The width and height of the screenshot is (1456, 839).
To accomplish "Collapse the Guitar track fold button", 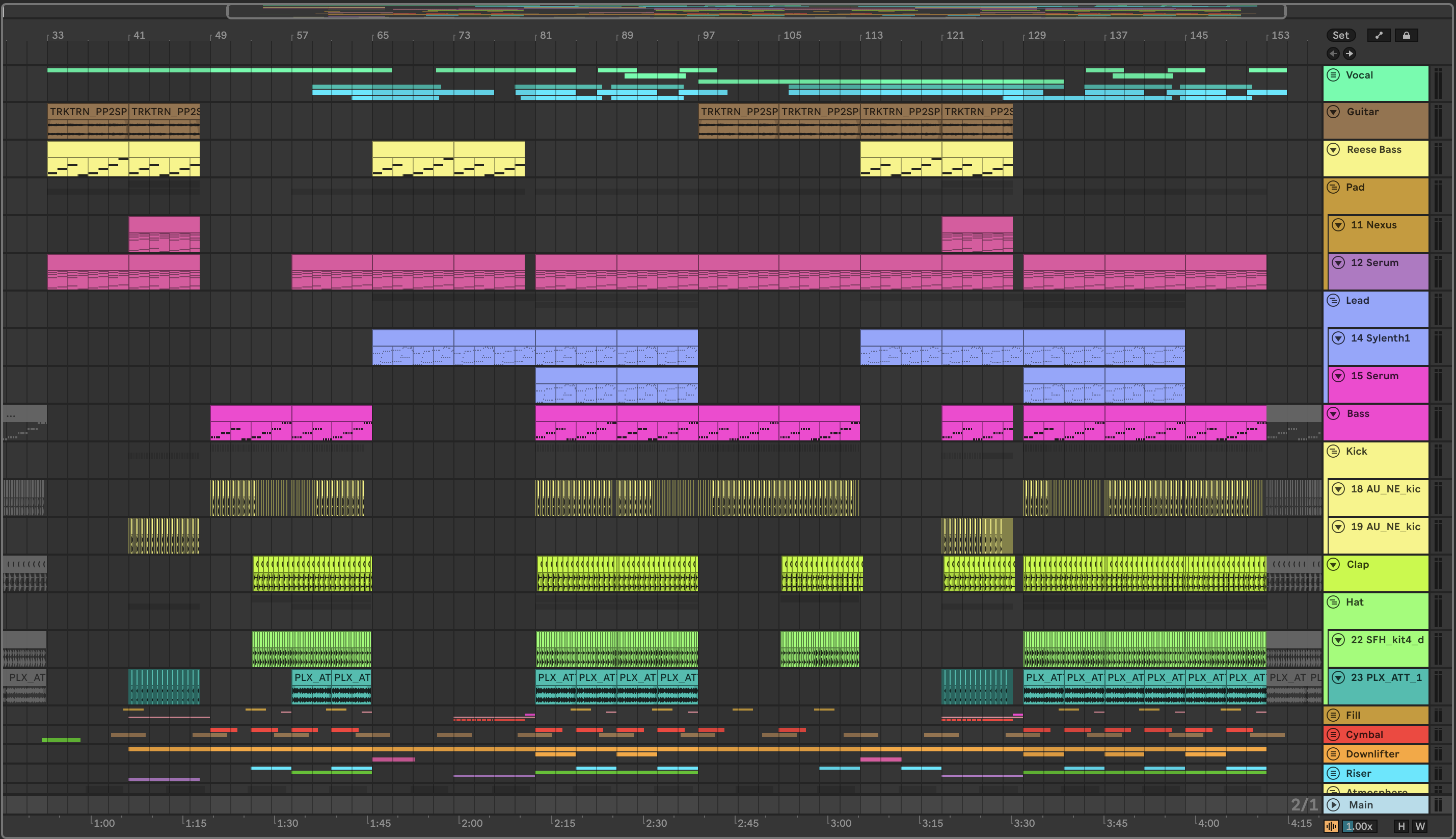I will 1333,112.
